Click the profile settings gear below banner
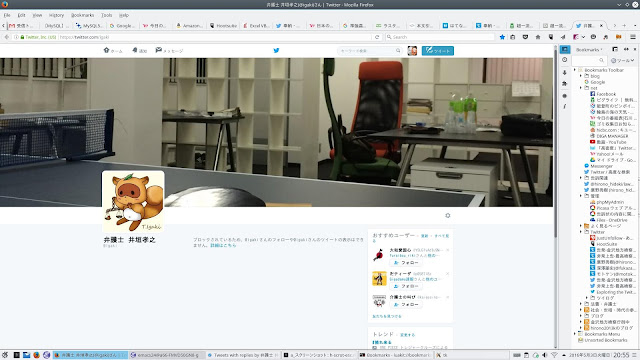640x360 pixels. (x=448, y=216)
